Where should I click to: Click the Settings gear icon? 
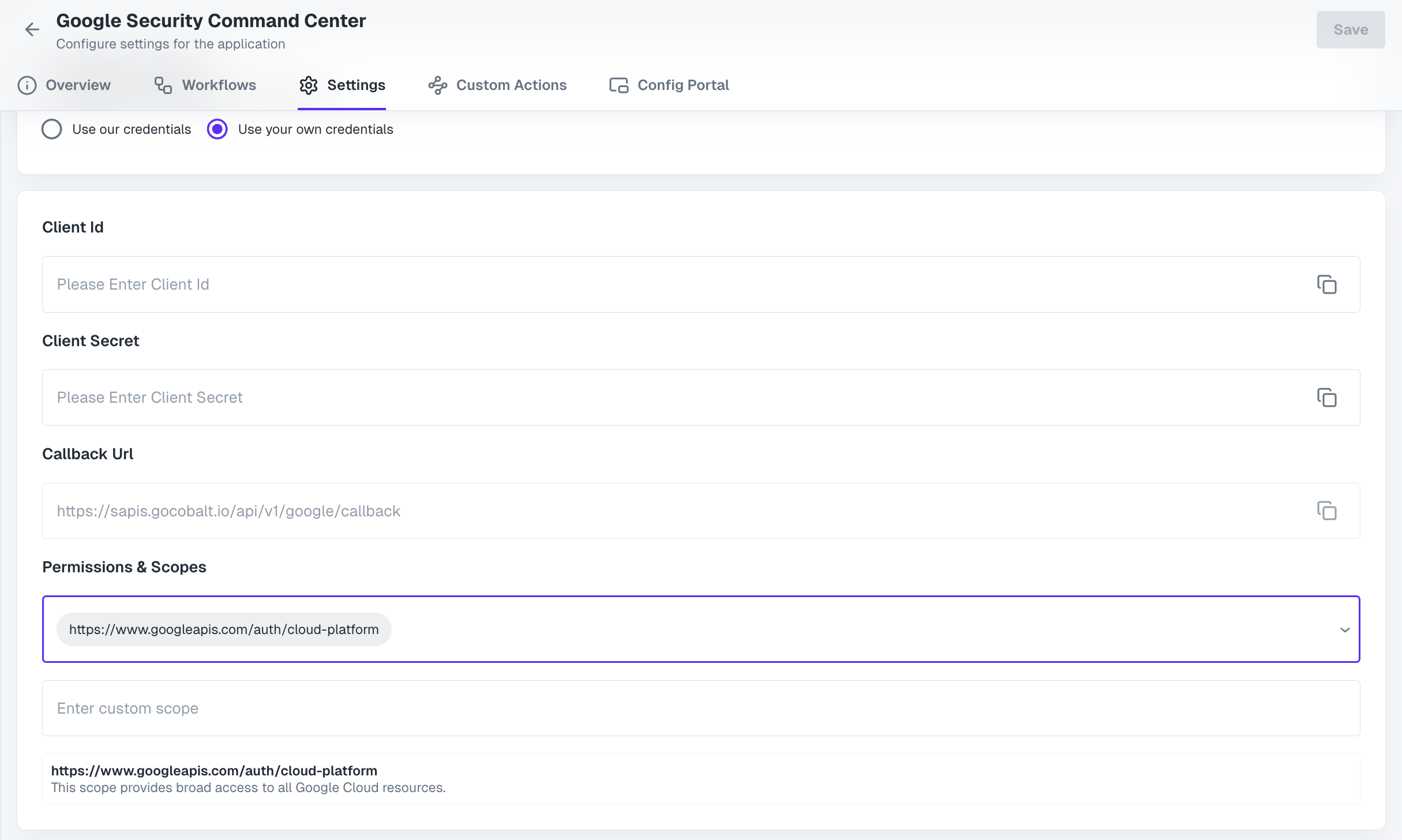point(309,85)
